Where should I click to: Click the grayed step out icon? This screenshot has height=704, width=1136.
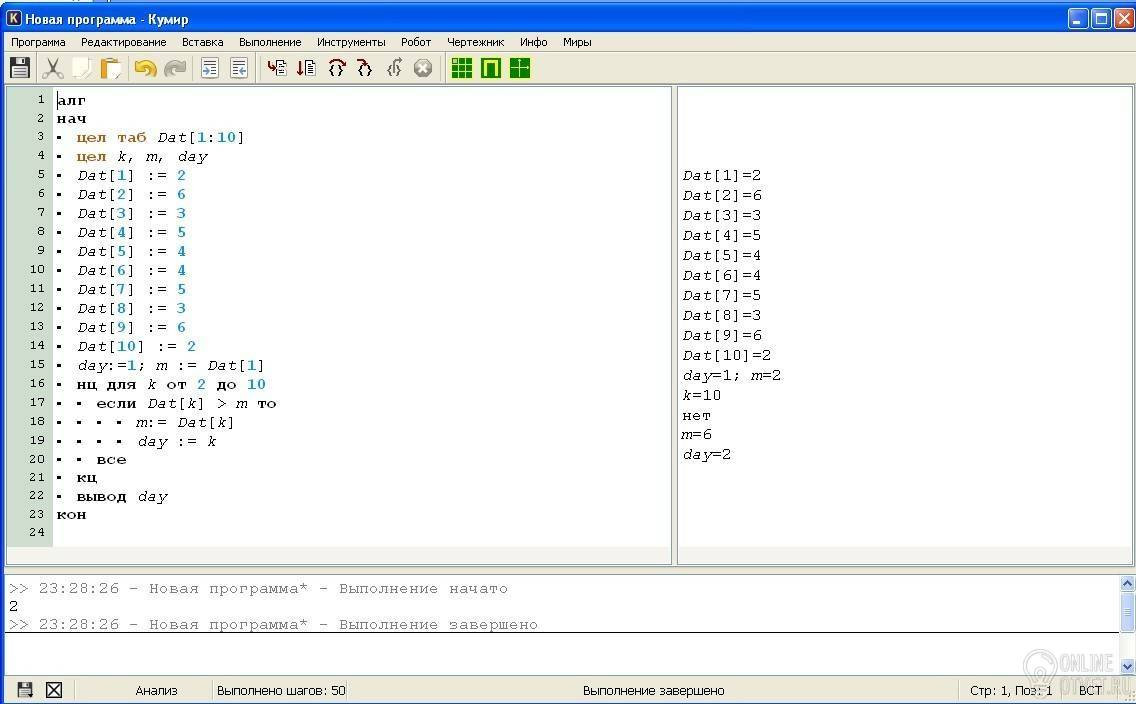coord(394,68)
